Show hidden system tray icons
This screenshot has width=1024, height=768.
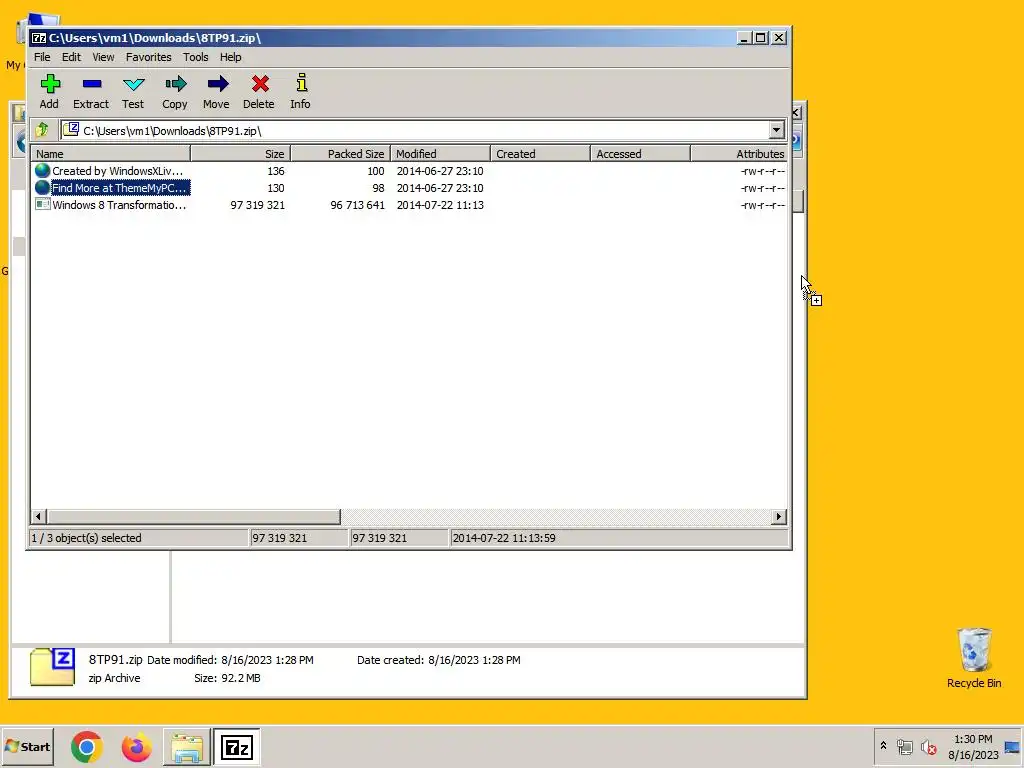pos(884,746)
